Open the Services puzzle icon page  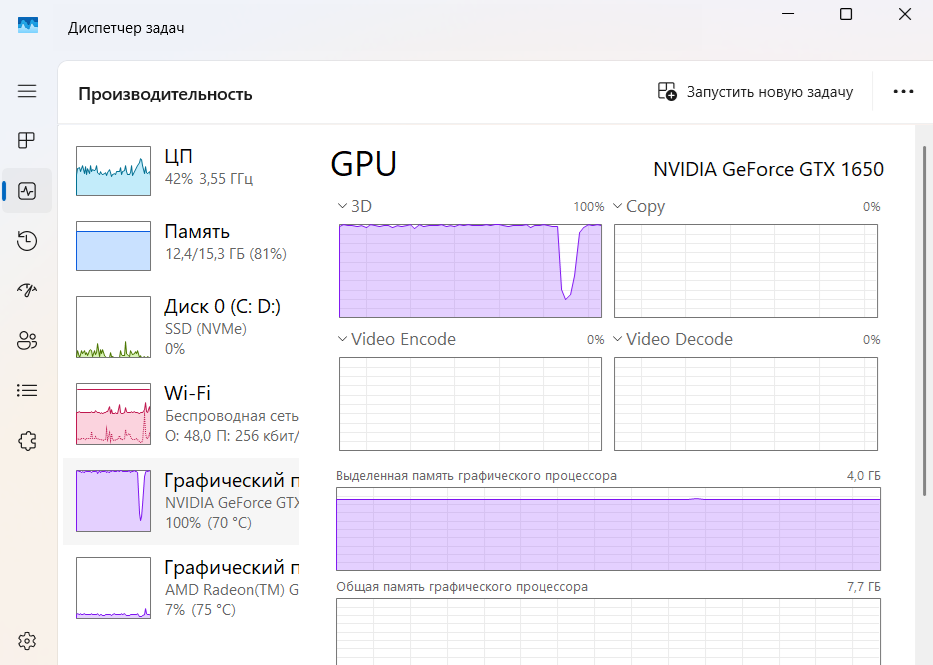[27, 441]
